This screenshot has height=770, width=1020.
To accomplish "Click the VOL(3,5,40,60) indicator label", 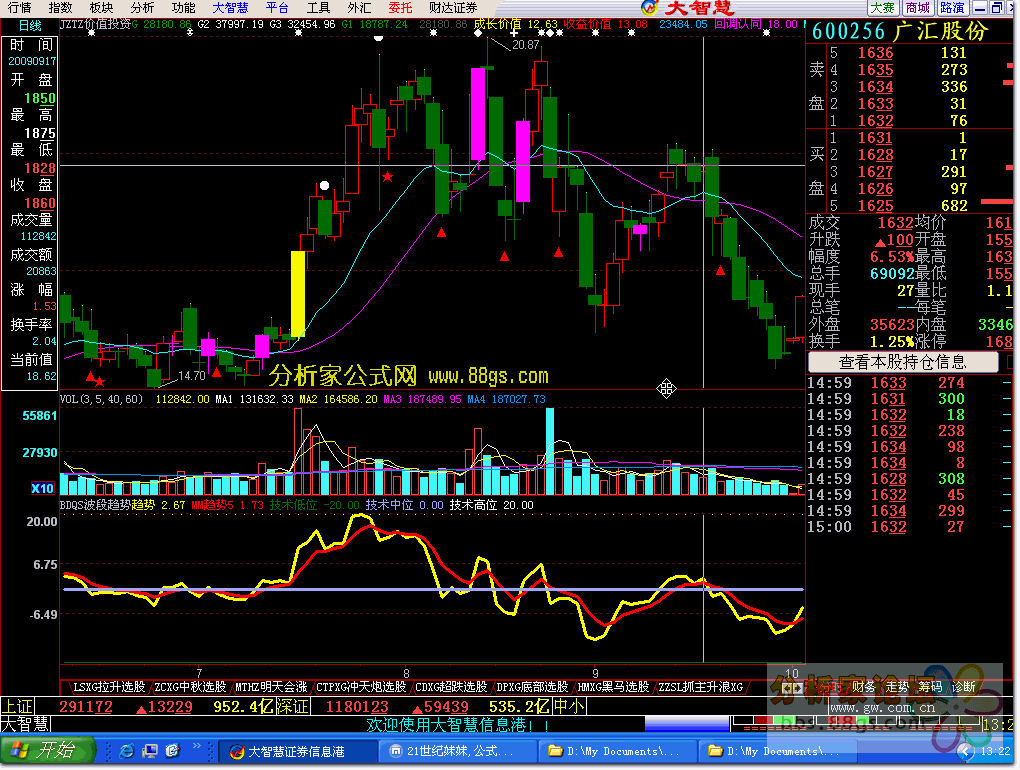I will click(101, 399).
